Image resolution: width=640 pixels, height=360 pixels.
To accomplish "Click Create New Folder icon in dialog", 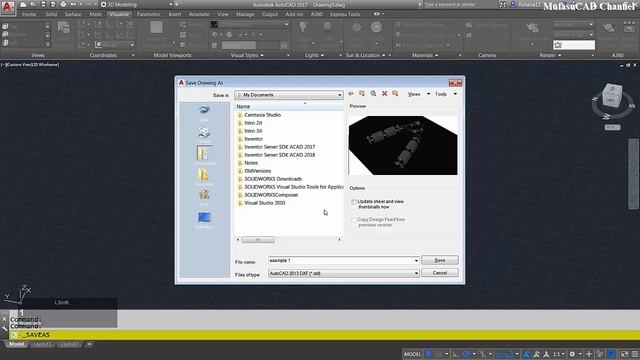I will click(x=395, y=94).
